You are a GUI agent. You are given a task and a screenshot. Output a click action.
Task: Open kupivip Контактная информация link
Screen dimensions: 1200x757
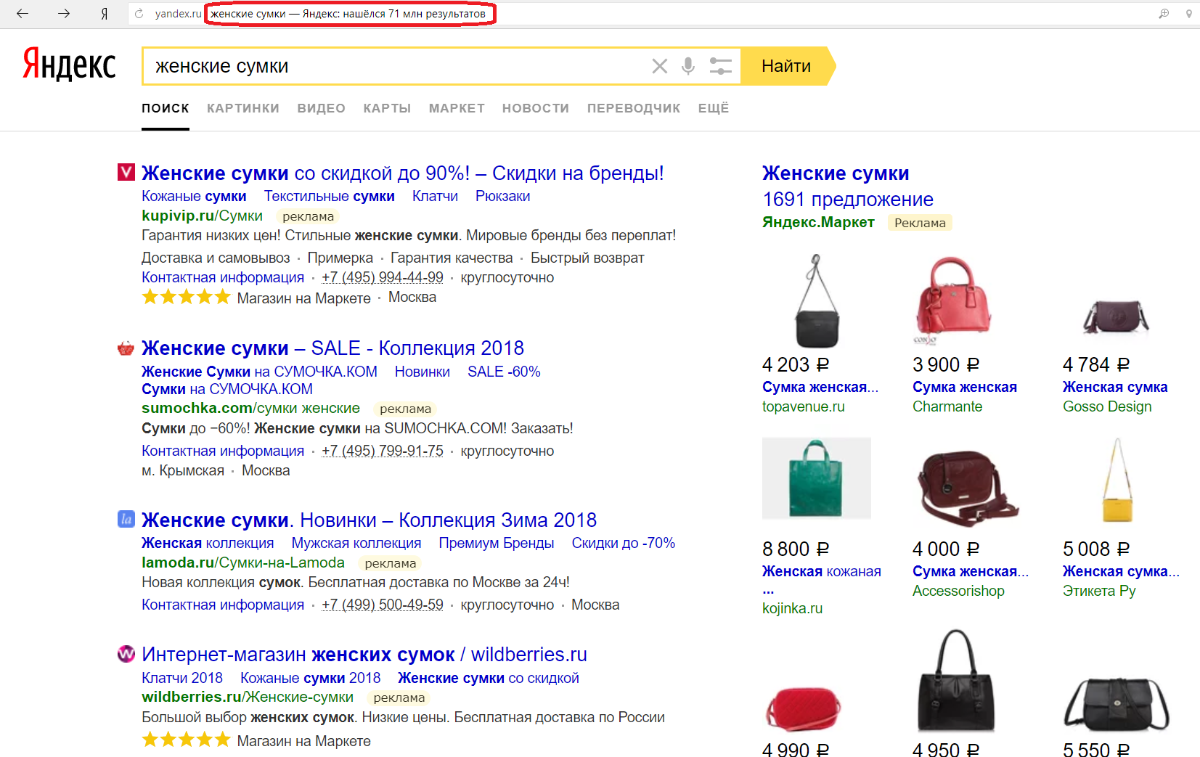point(223,277)
